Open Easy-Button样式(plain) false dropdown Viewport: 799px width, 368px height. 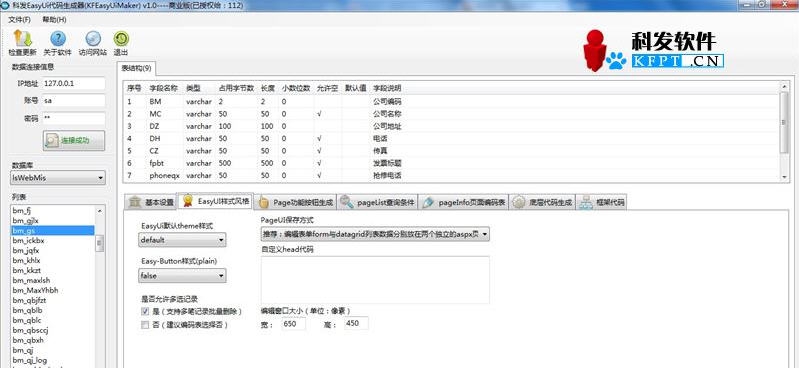pos(182,276)
